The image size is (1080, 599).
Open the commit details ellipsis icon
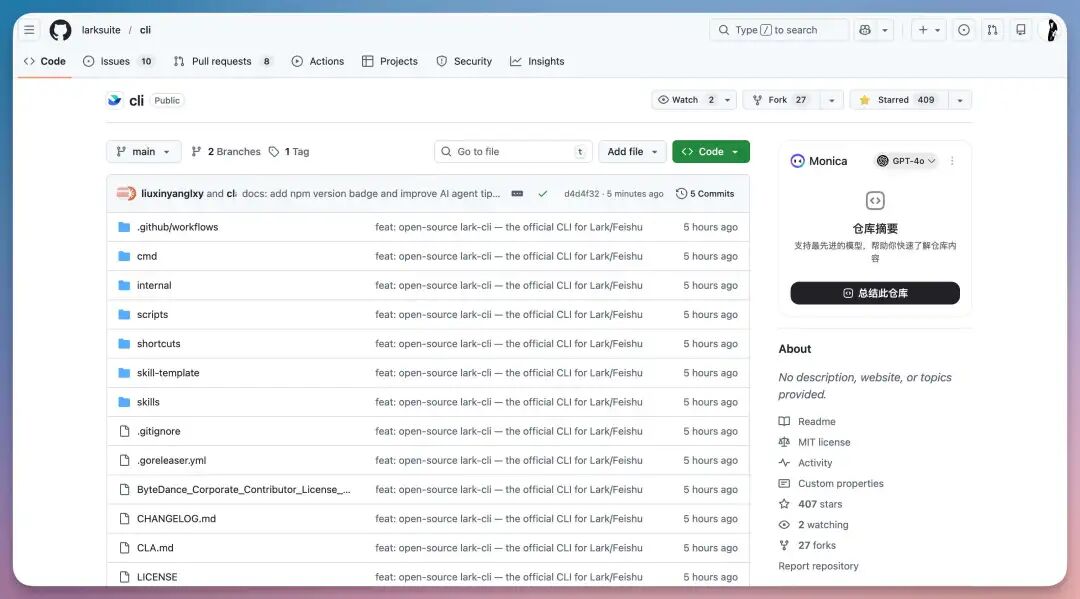tap(517, 194)
